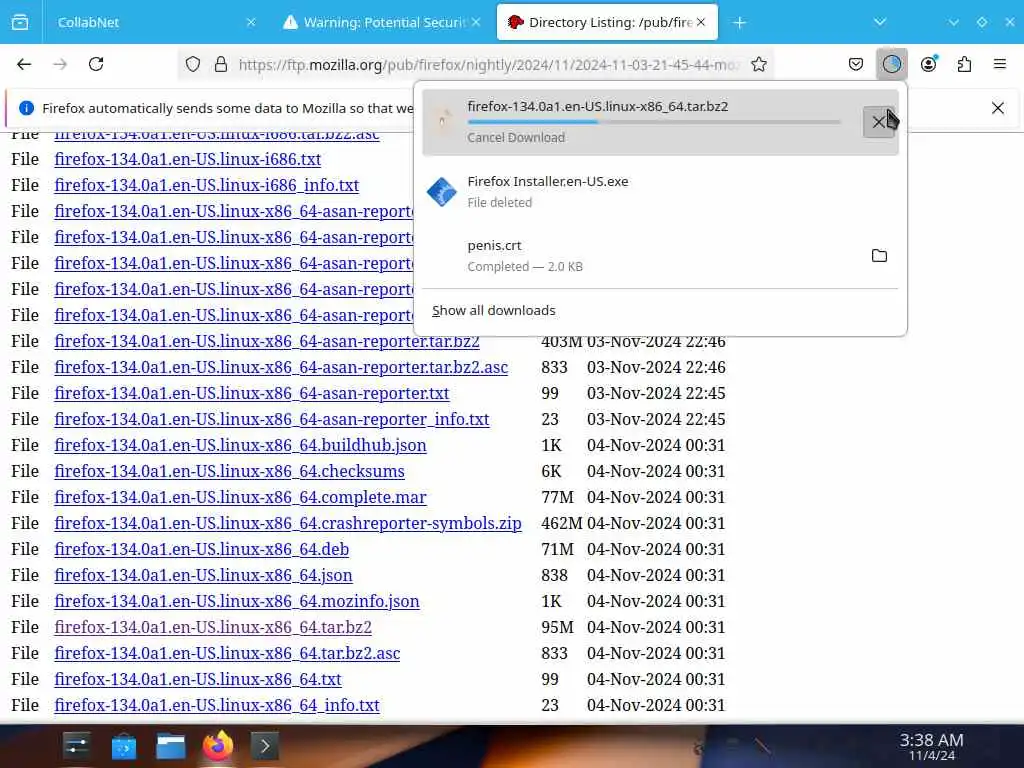Open the terminal arrow taskbar icon
This screenshot has height=768, width=1024.
[x=264, y=746]
